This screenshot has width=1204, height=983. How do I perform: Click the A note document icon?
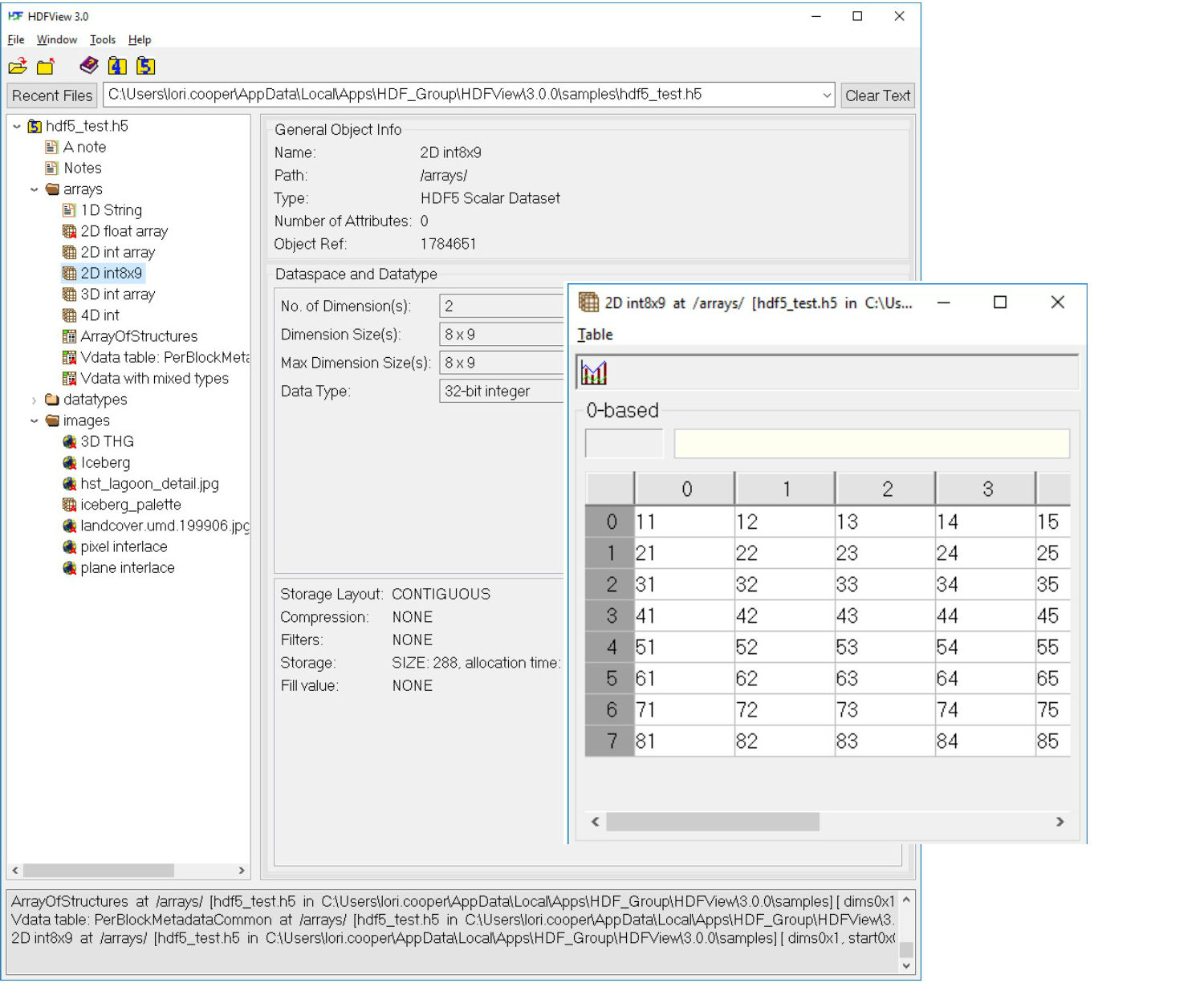[x=51, y=147]
